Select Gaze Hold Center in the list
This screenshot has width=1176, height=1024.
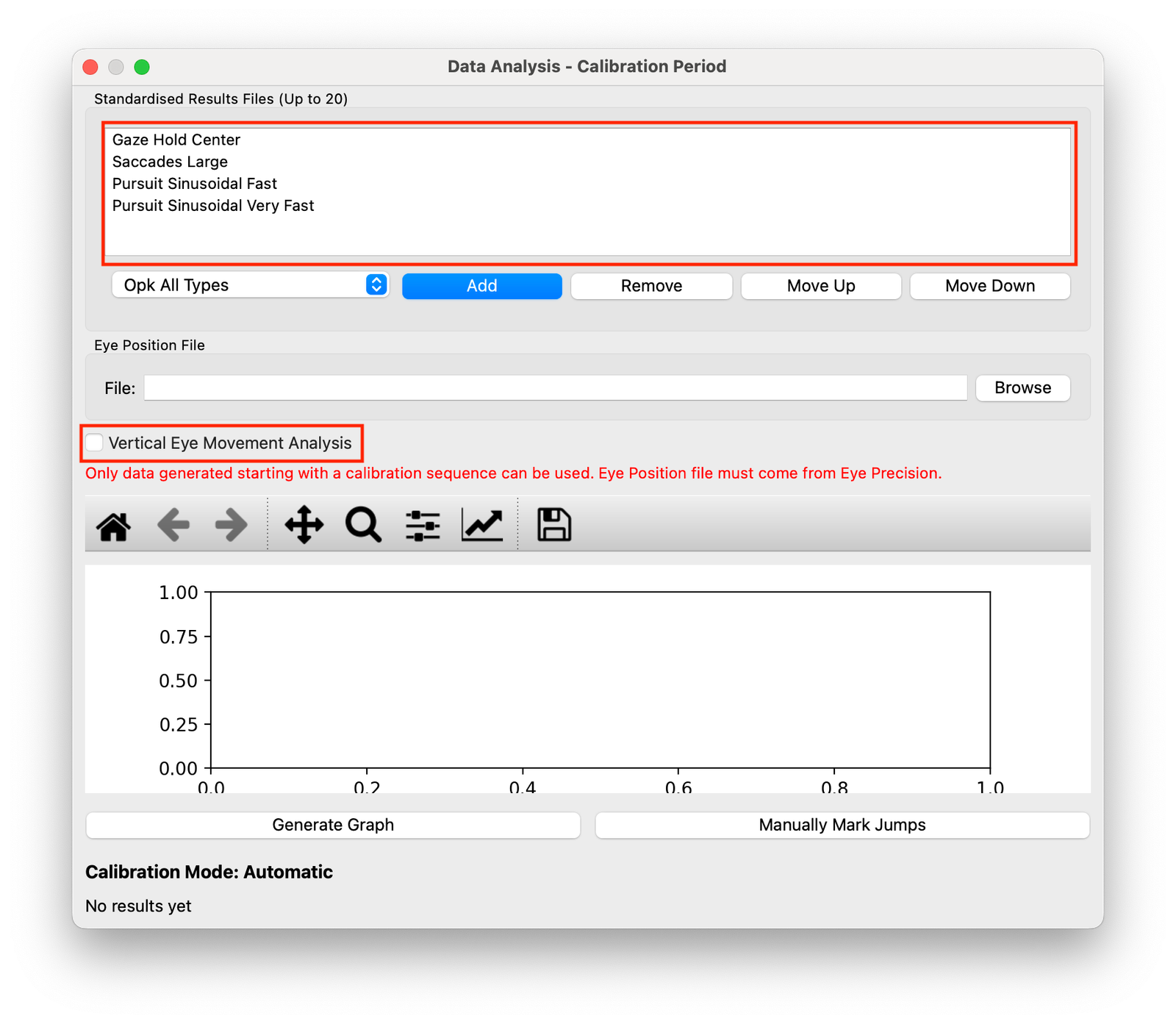point(176,140)
